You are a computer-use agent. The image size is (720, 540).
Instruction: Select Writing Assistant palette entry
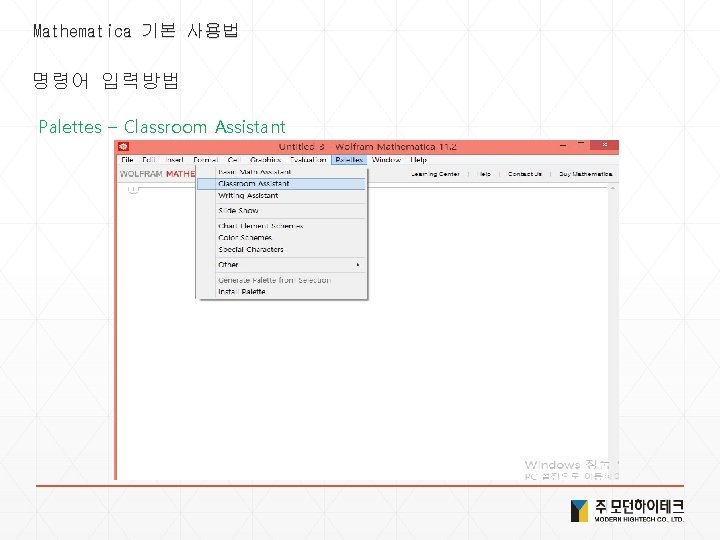pos(281,196)
